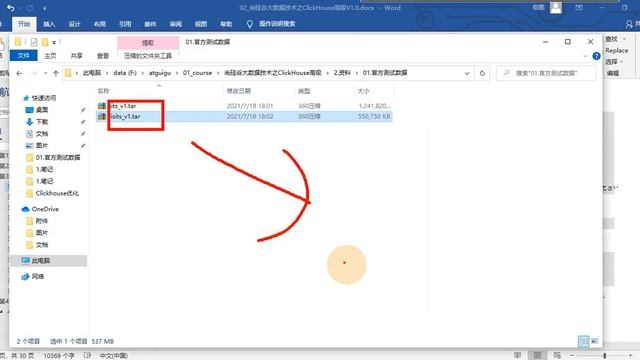
Task: Switch to the 共享 ribbon tab
Action: coord(76,56)
